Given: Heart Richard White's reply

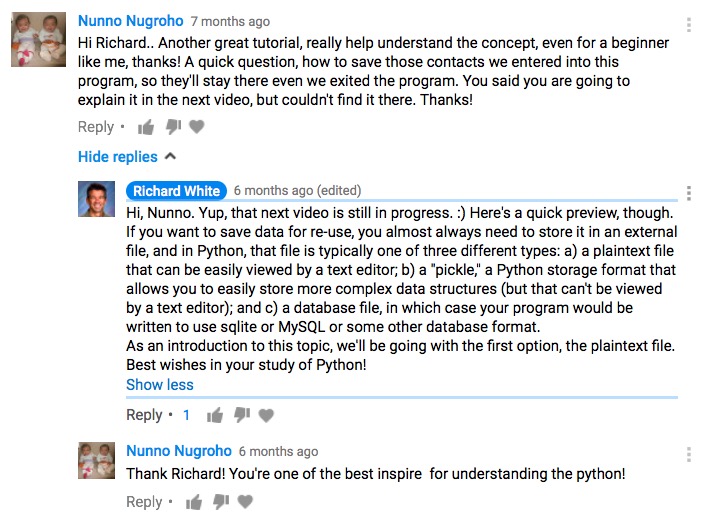Looking at the screenshot, I should click(266, 415).
